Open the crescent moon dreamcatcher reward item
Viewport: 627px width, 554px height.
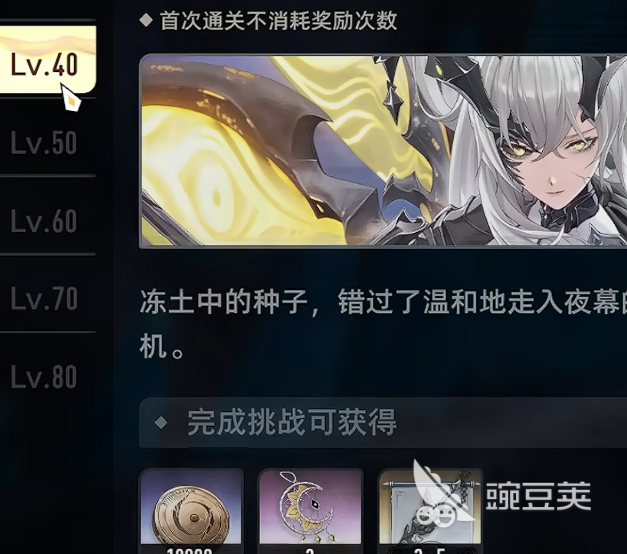[x=311, y=511]
